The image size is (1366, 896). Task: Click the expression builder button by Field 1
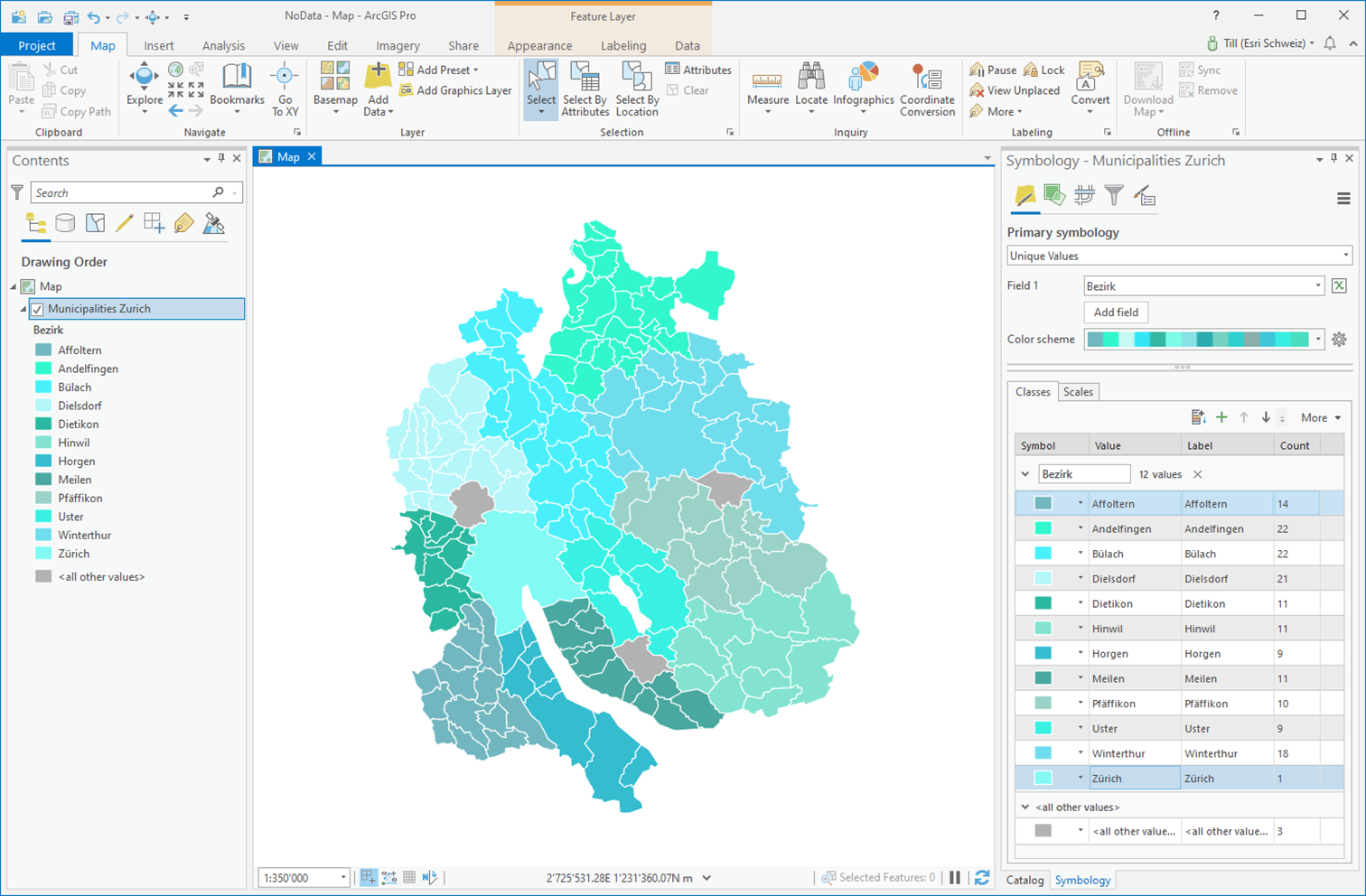[1339, 286]
